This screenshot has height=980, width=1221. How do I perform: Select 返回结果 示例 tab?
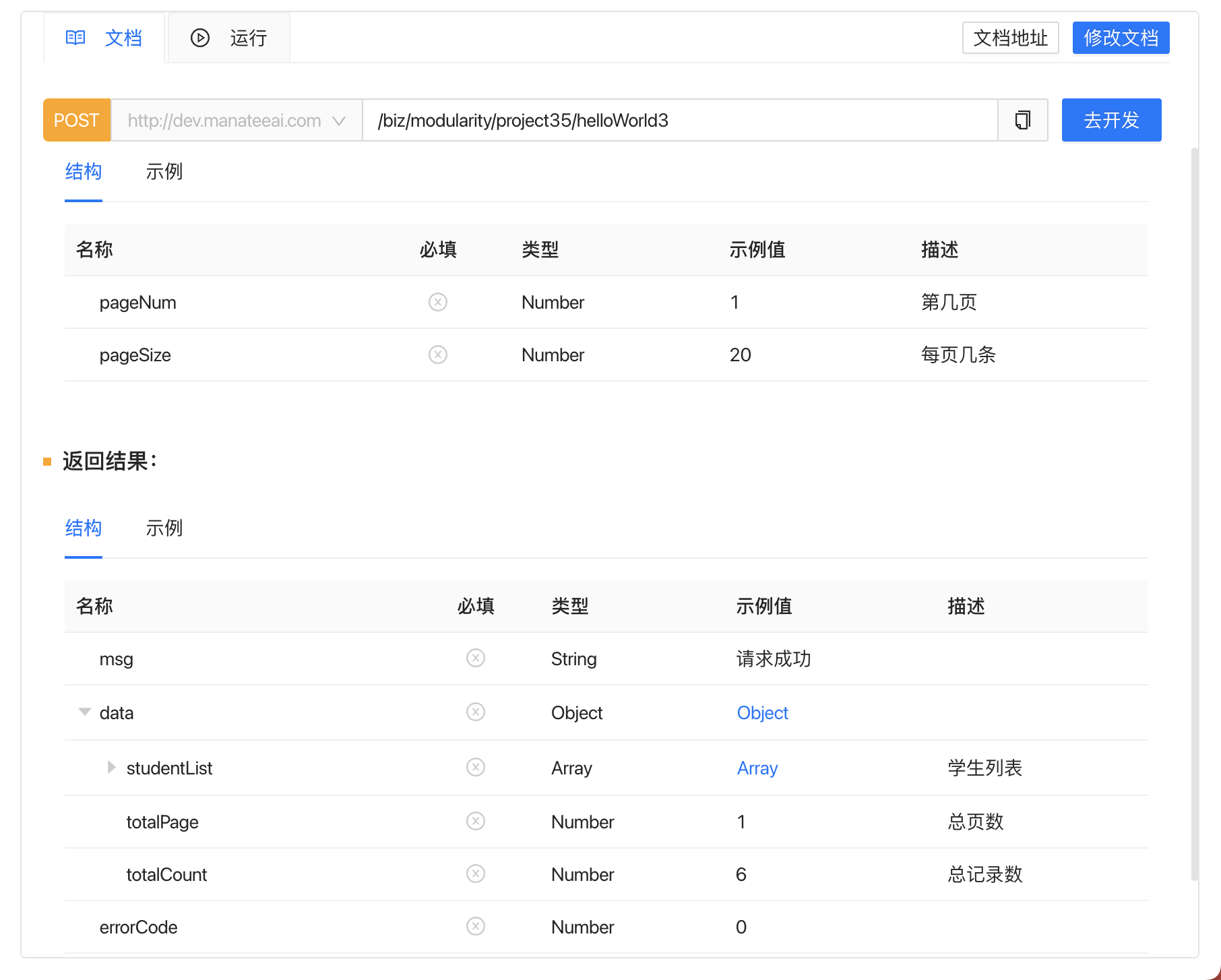164,528
